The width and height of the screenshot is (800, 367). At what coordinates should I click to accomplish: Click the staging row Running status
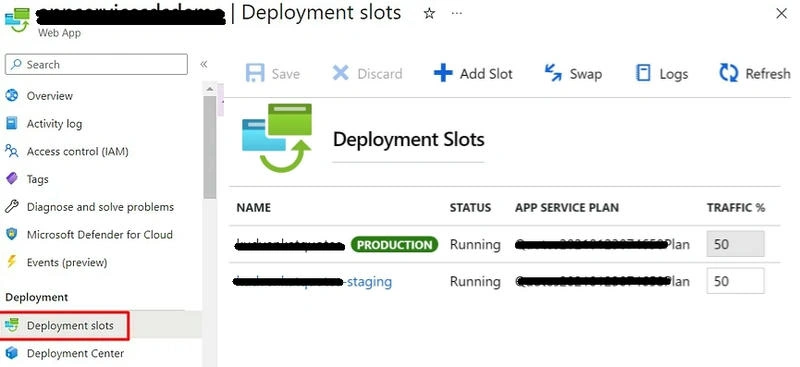pyautogui.click(x=475, y=281)
